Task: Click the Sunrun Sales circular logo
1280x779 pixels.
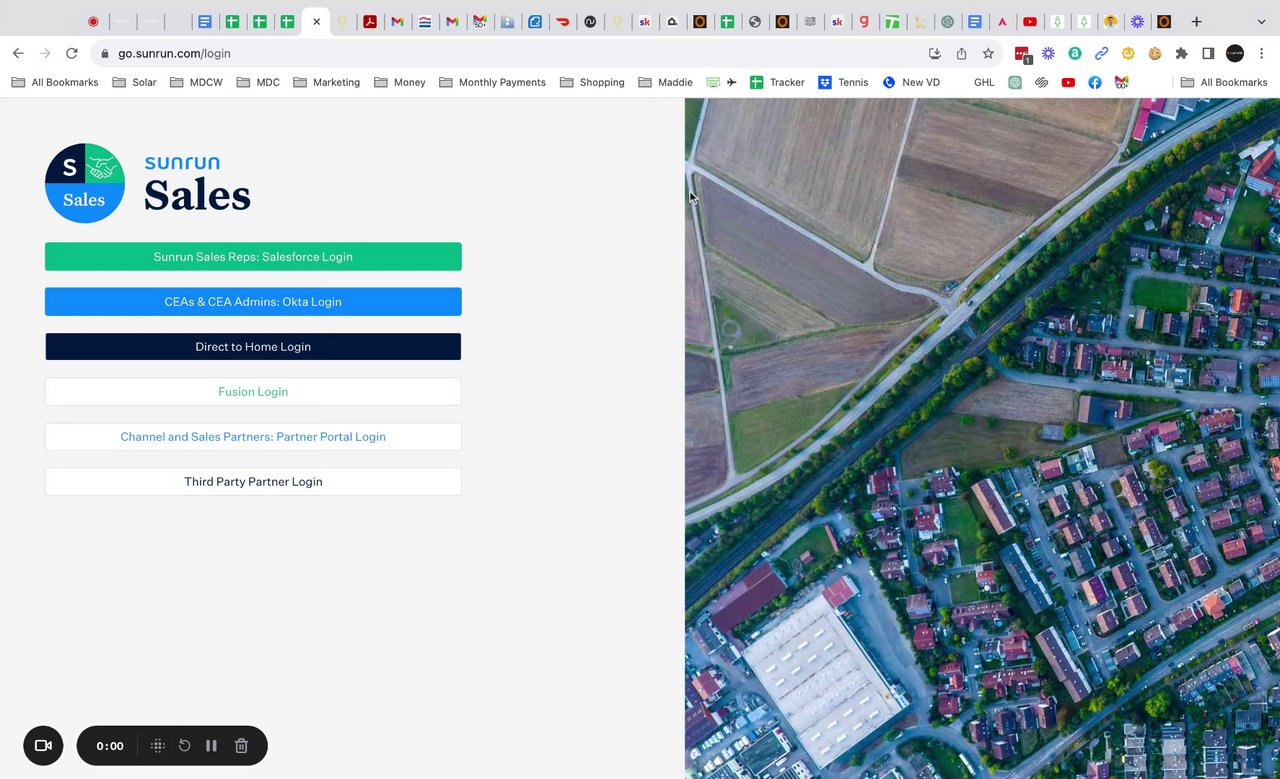Action: click(85, 183)
